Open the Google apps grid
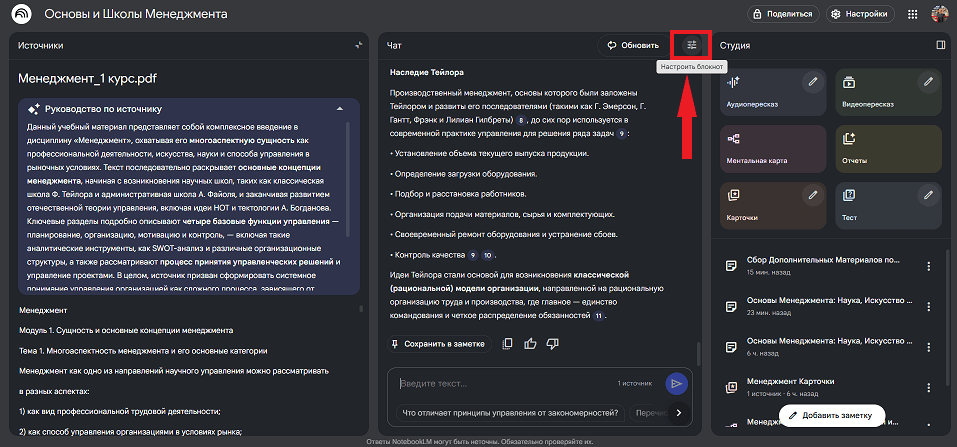This screenshot has height=447, width=957. pyautogui.click(x=912, y=14)
